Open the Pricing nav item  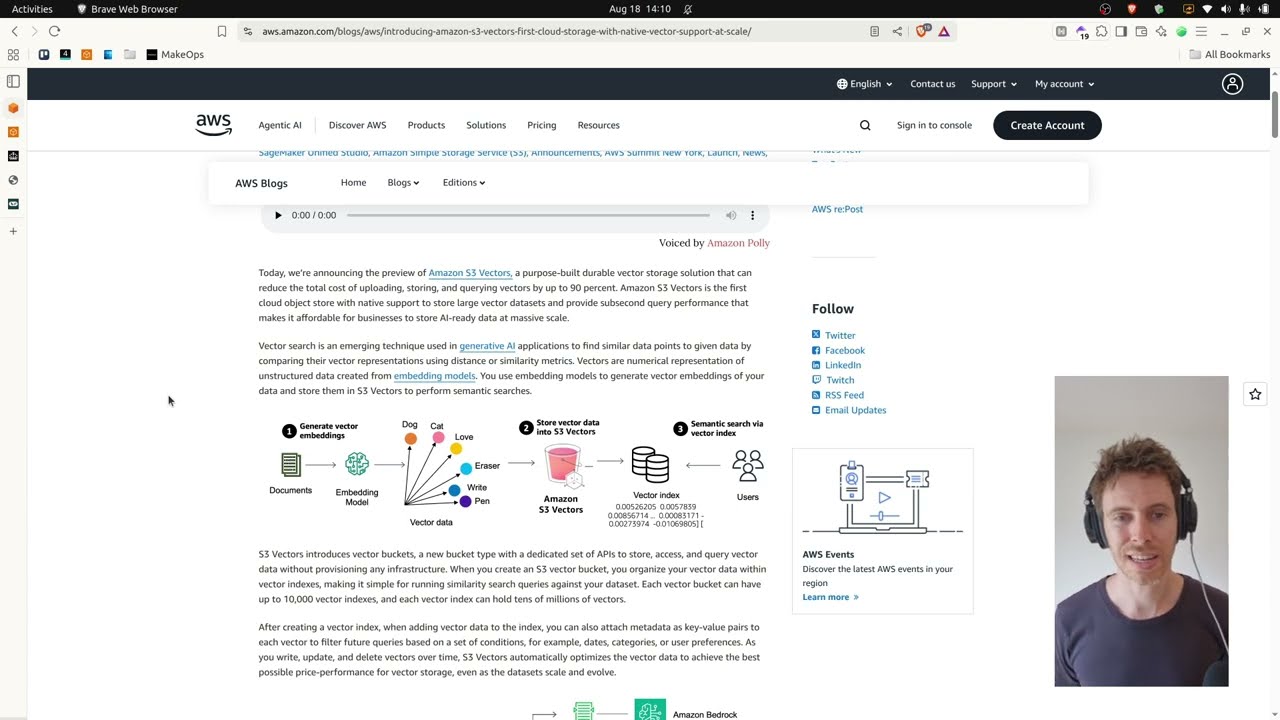(541, 125)
